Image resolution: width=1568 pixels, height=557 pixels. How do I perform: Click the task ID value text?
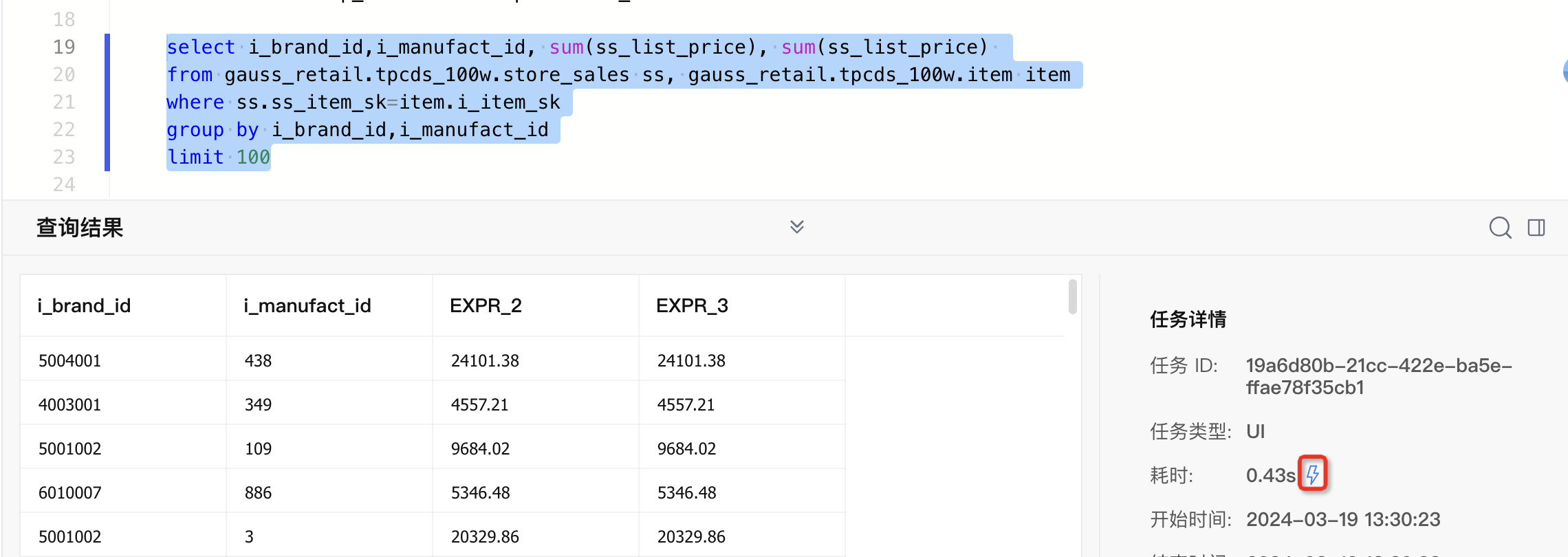pyautogui.click(x=1378, y=376)
